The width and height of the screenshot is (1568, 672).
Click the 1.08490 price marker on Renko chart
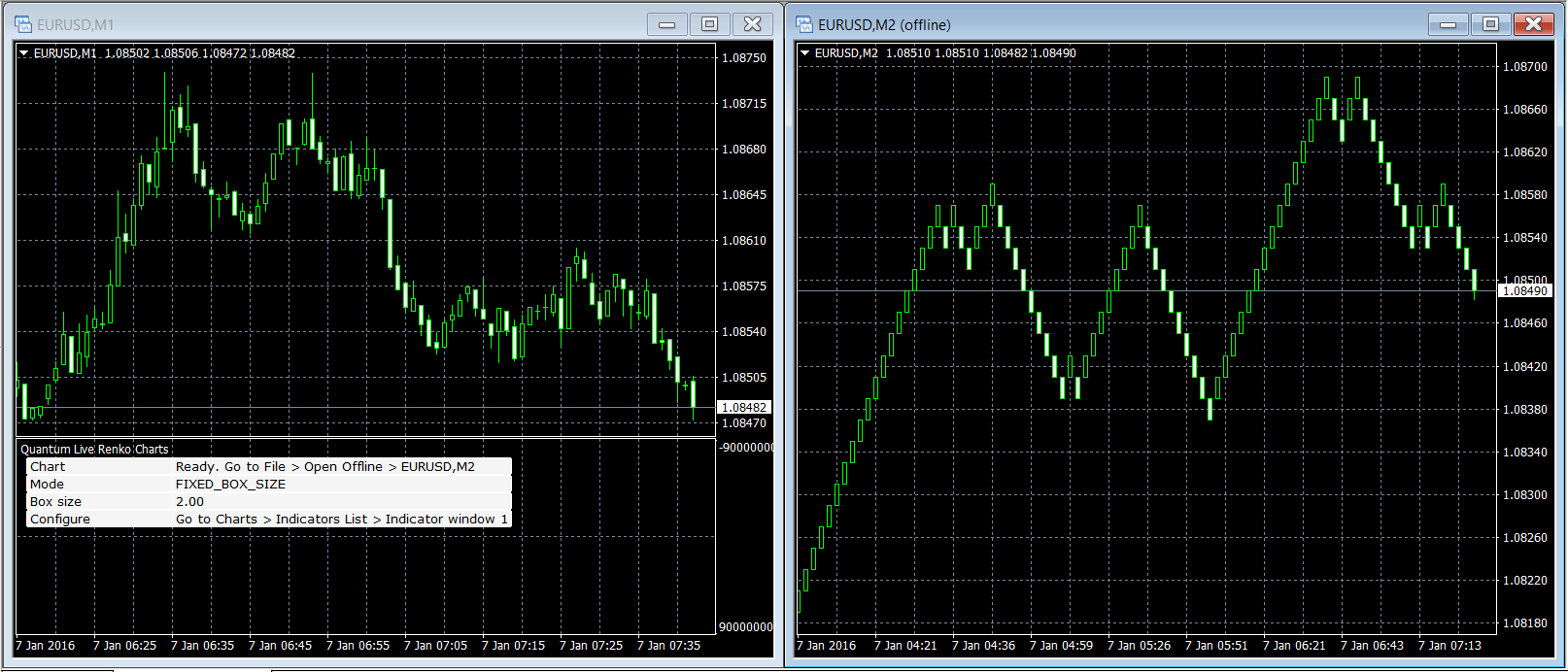pos(1524,291)
